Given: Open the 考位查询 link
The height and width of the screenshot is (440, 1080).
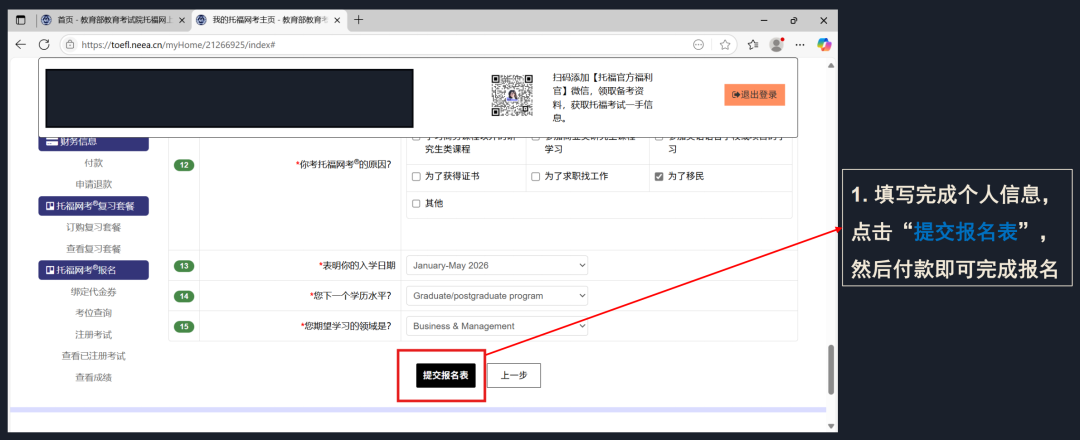Looking at the screenshot, I should pos(94,313).
